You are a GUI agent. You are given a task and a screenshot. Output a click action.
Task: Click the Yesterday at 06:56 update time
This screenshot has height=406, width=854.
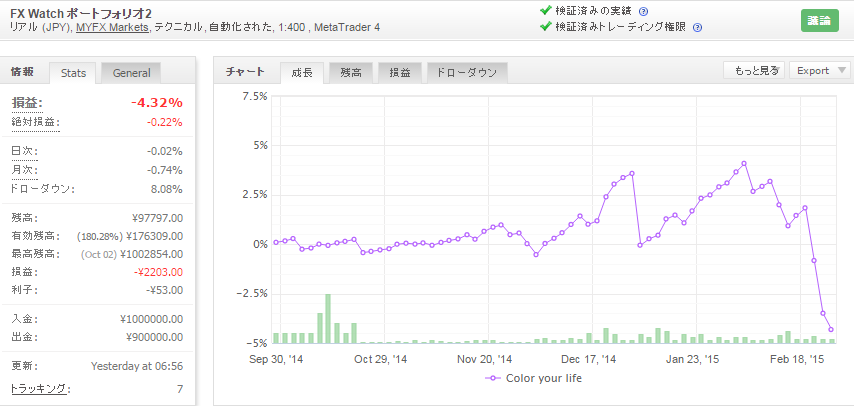(137, 366)
